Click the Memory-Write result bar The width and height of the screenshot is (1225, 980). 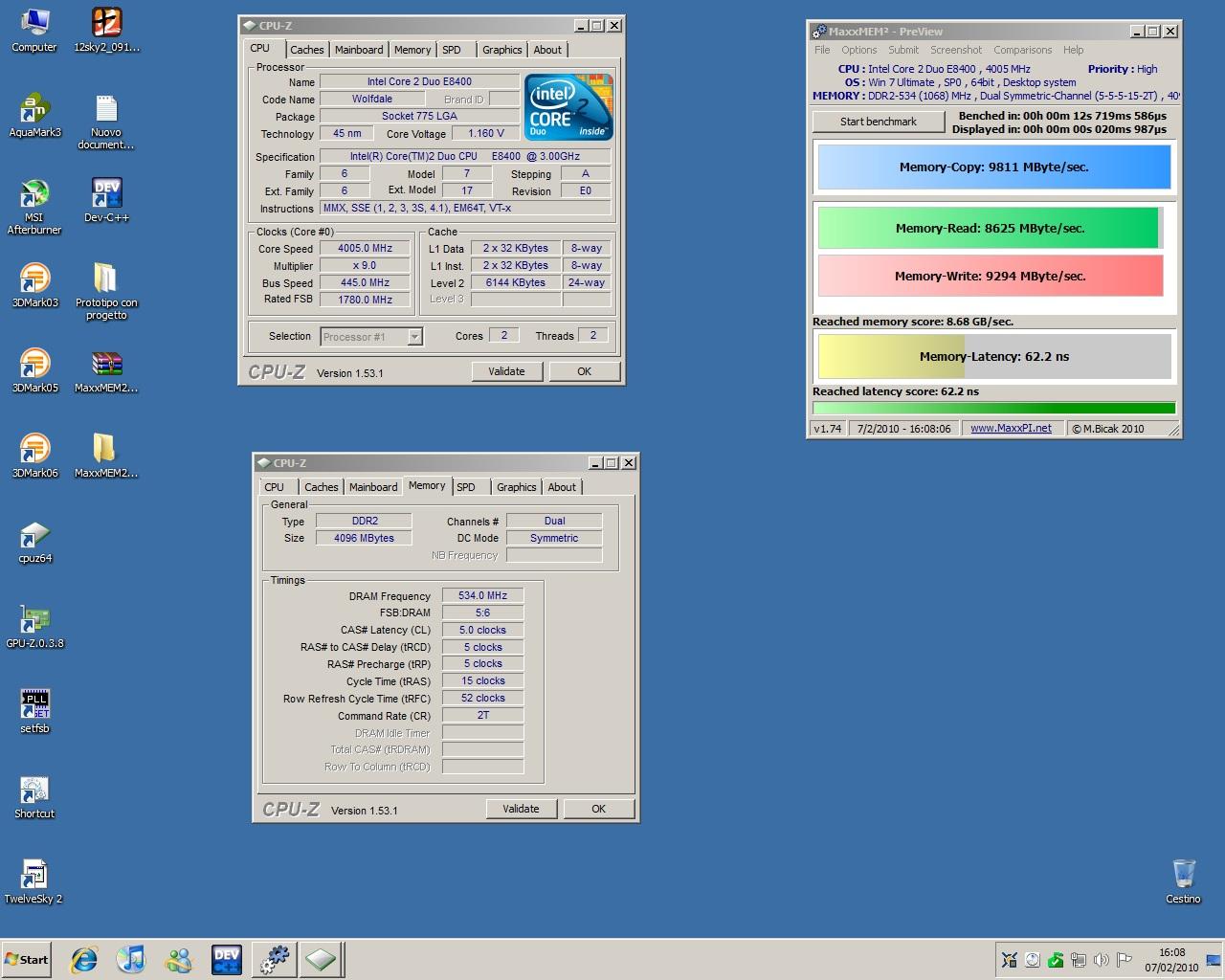pos(991,276)
